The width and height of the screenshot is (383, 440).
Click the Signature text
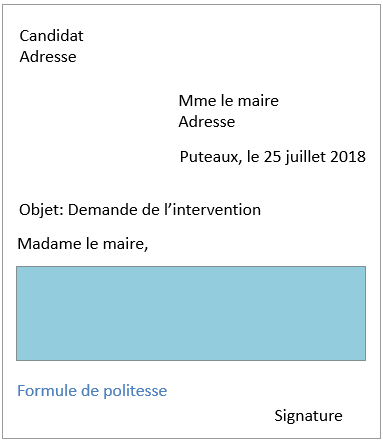pyautogui.click(x=308, y=416)
